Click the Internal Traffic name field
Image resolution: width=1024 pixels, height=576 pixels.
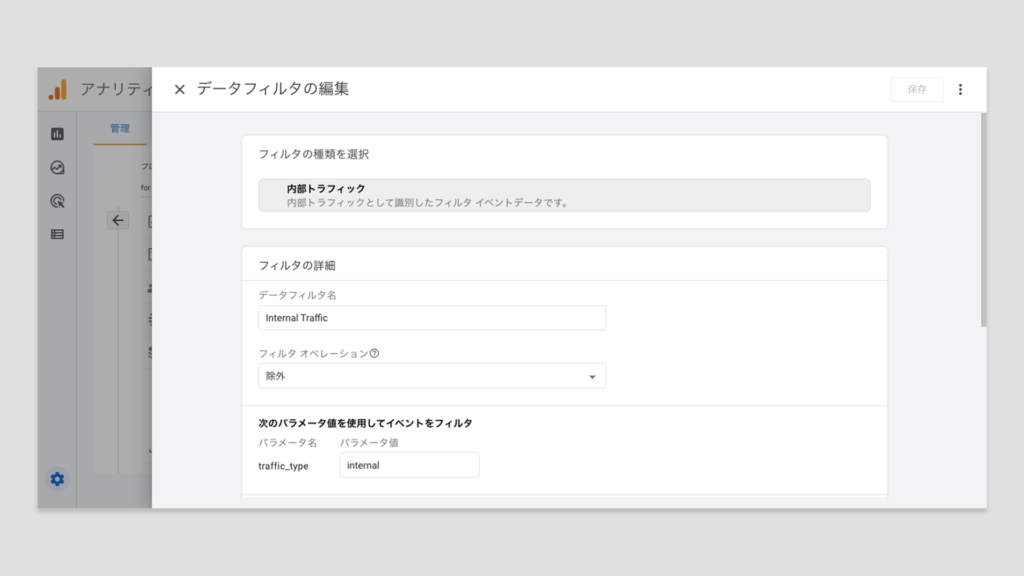pos(431,318)
